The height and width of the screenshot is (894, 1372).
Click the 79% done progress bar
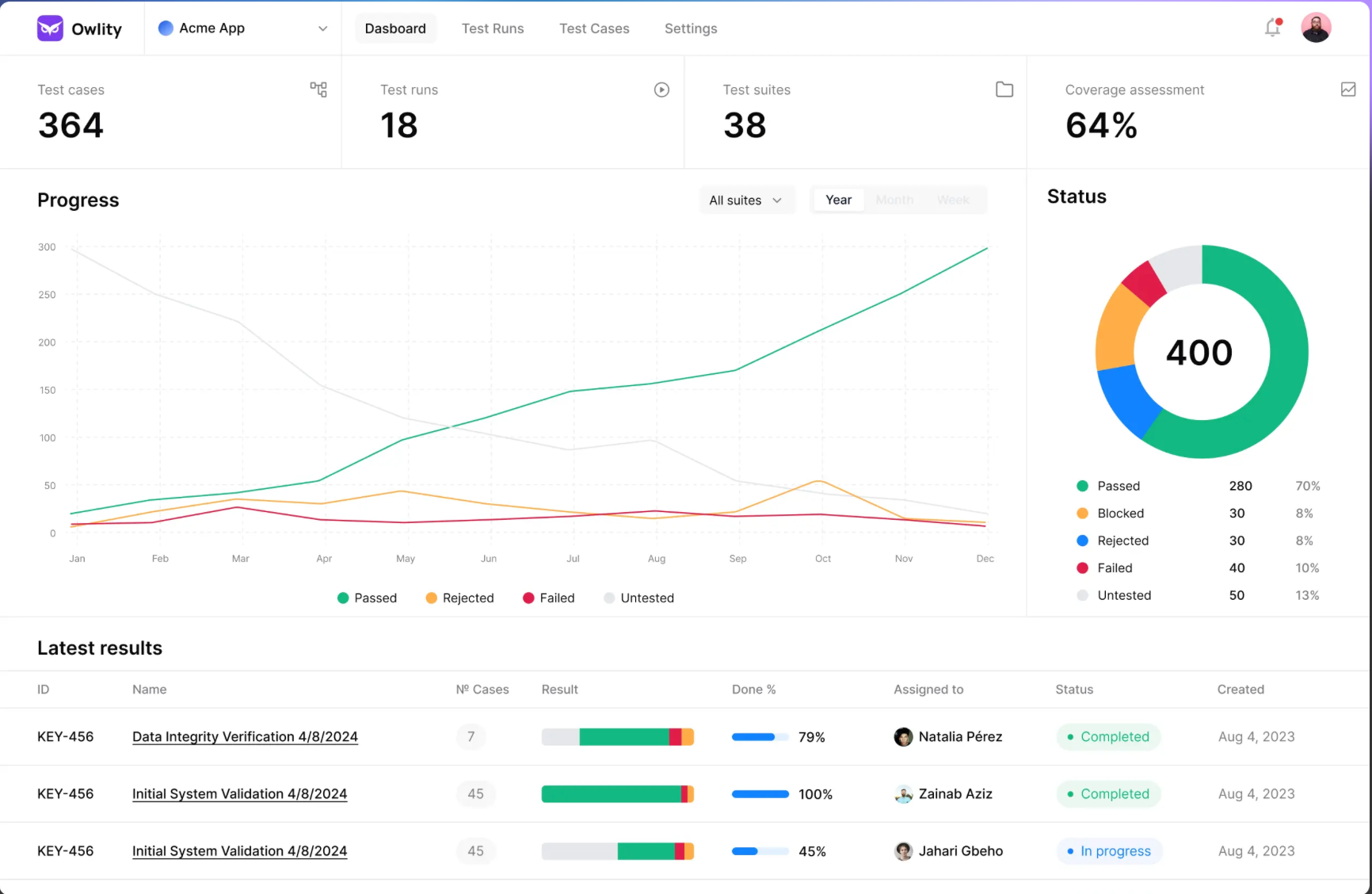(x=760, y=737)
